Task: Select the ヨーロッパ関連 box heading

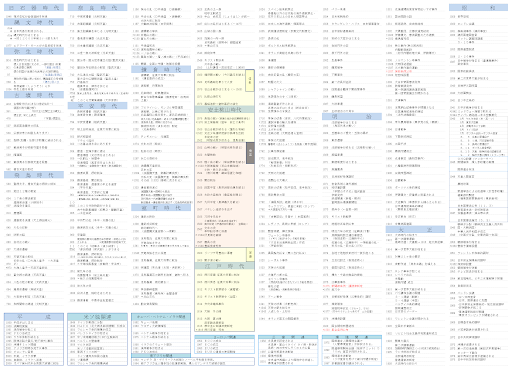Action: coord(225,337)
